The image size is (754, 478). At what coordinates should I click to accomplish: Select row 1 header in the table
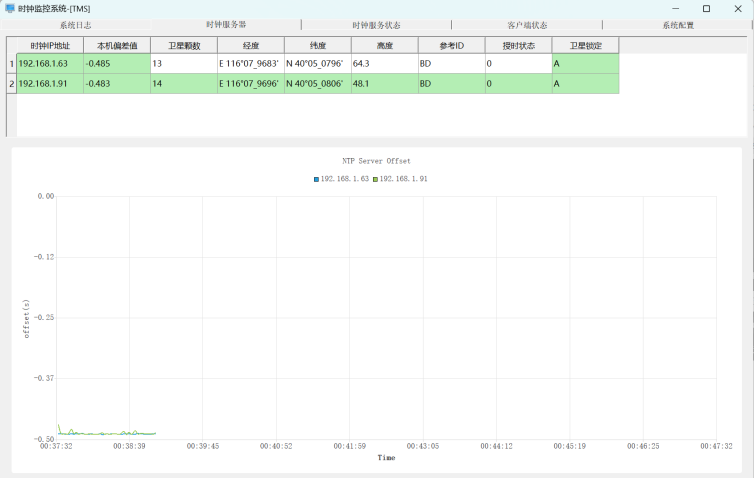pos(11,64)
